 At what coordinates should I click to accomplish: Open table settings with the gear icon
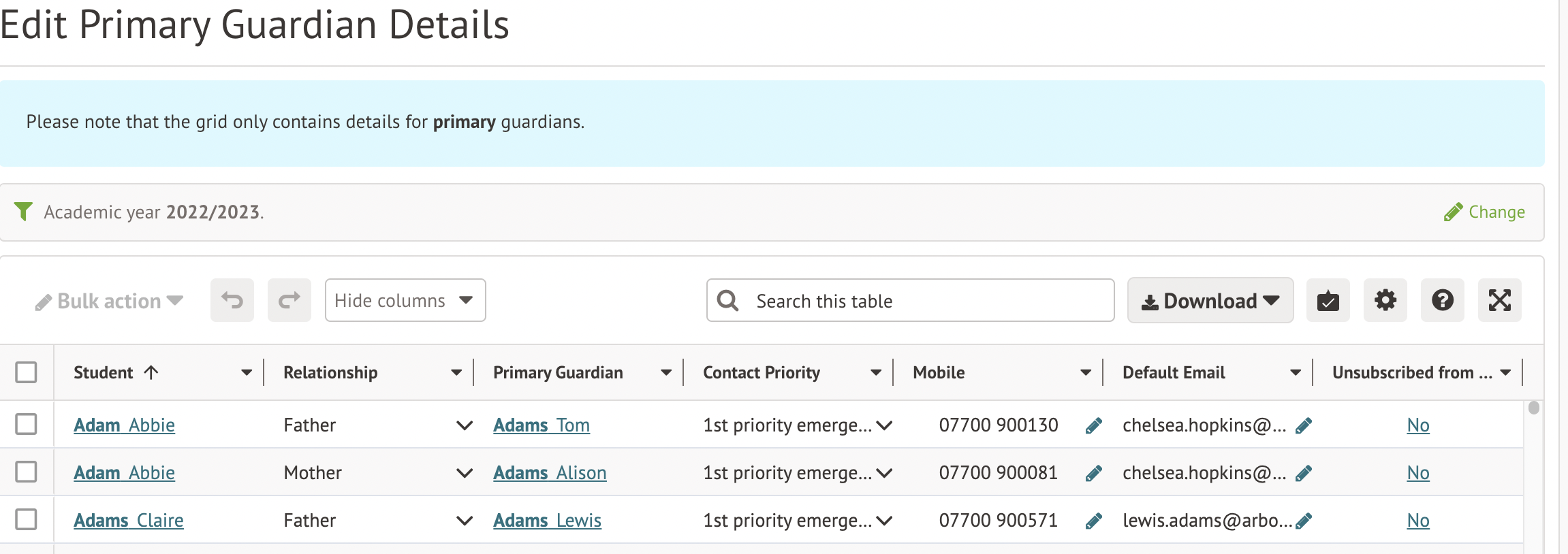click(1385, 300)
